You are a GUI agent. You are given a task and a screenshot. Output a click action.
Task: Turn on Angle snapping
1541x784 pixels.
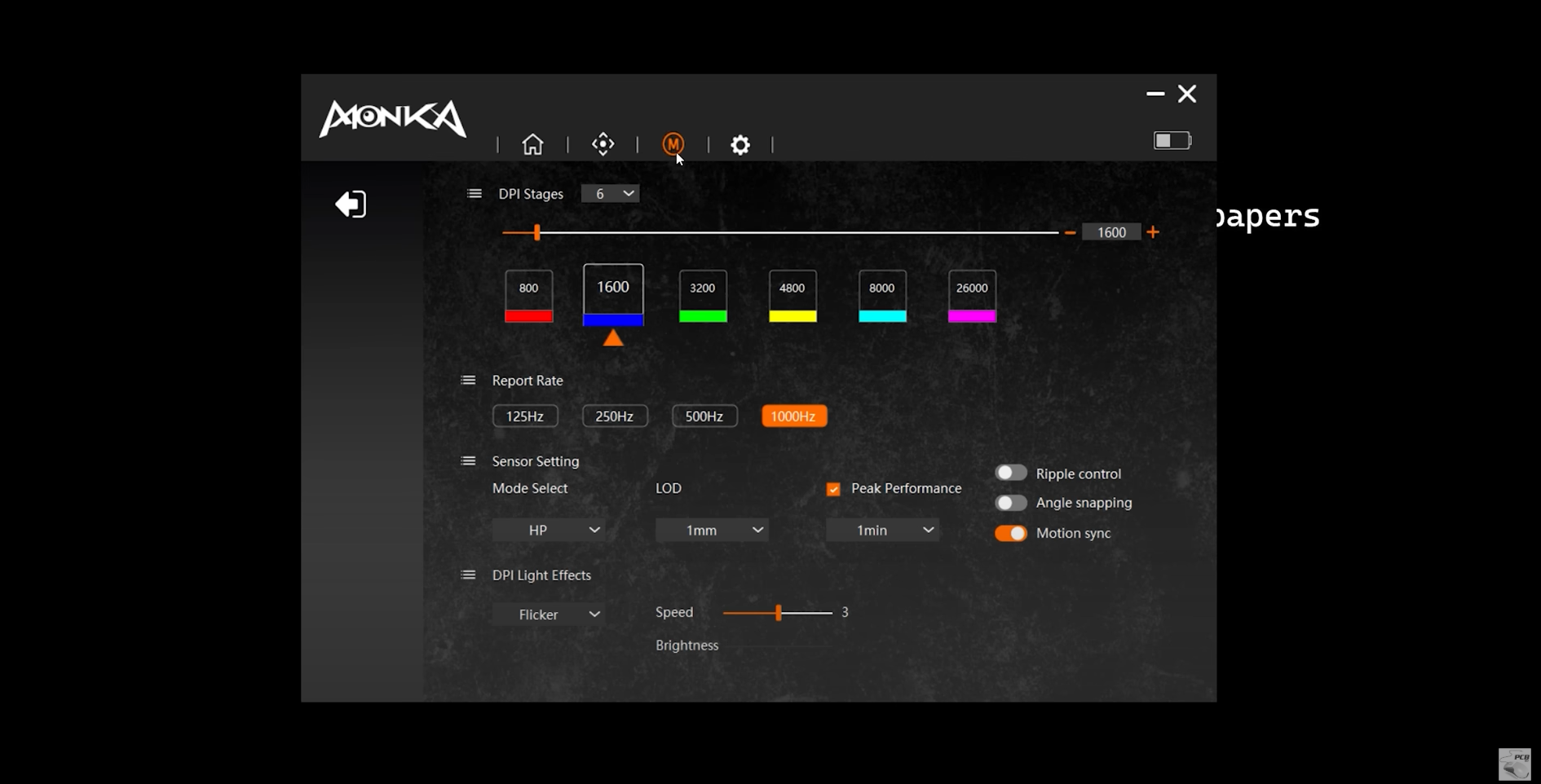click(x=1010, y=503)
